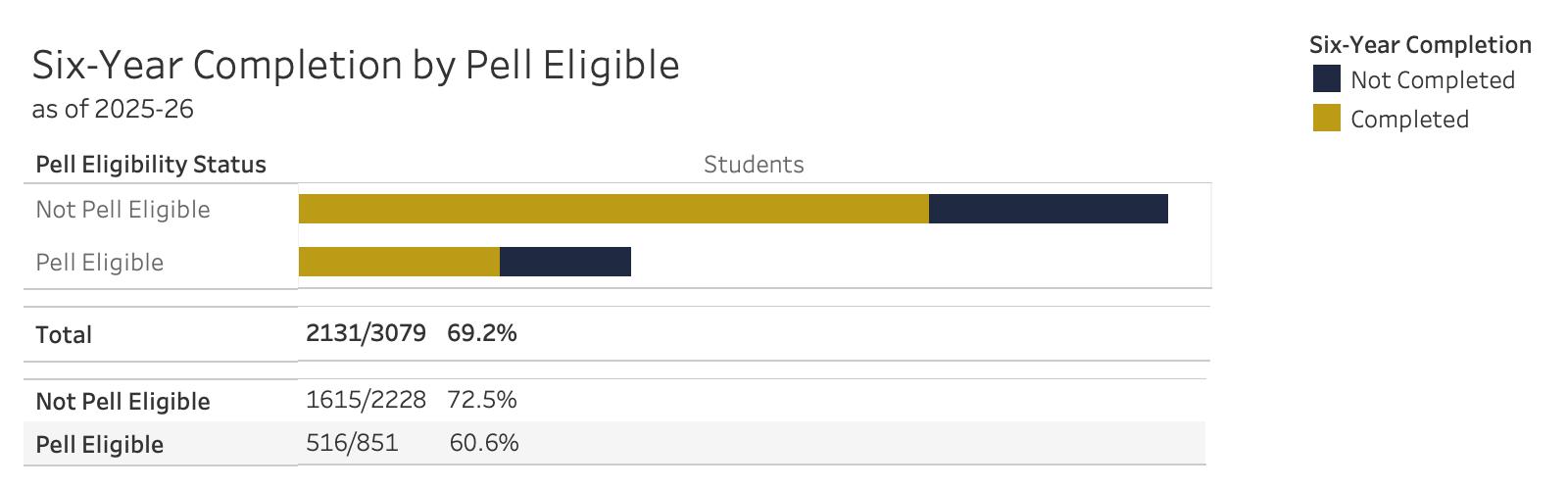Select the 1615/2228 value
The height and width of the screenshot is (490, 1568).
click(366, 400)
